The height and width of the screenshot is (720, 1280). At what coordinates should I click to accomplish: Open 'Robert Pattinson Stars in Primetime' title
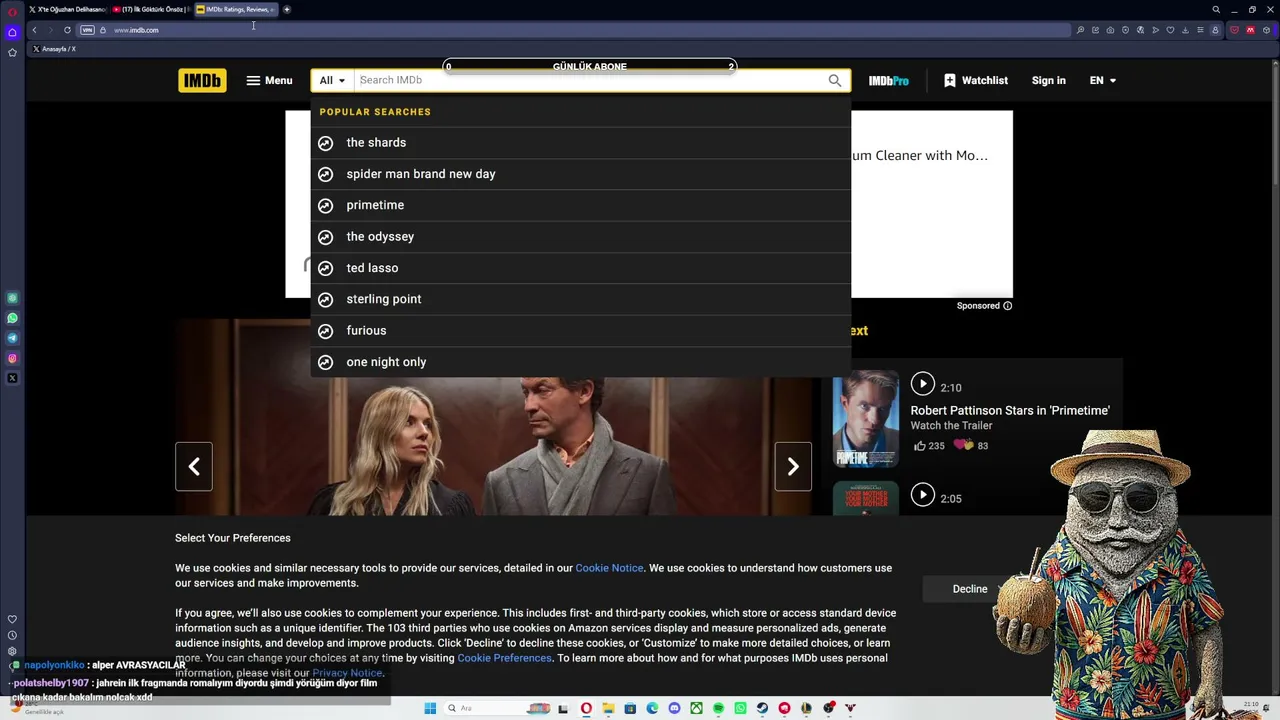click(1010, 411)
